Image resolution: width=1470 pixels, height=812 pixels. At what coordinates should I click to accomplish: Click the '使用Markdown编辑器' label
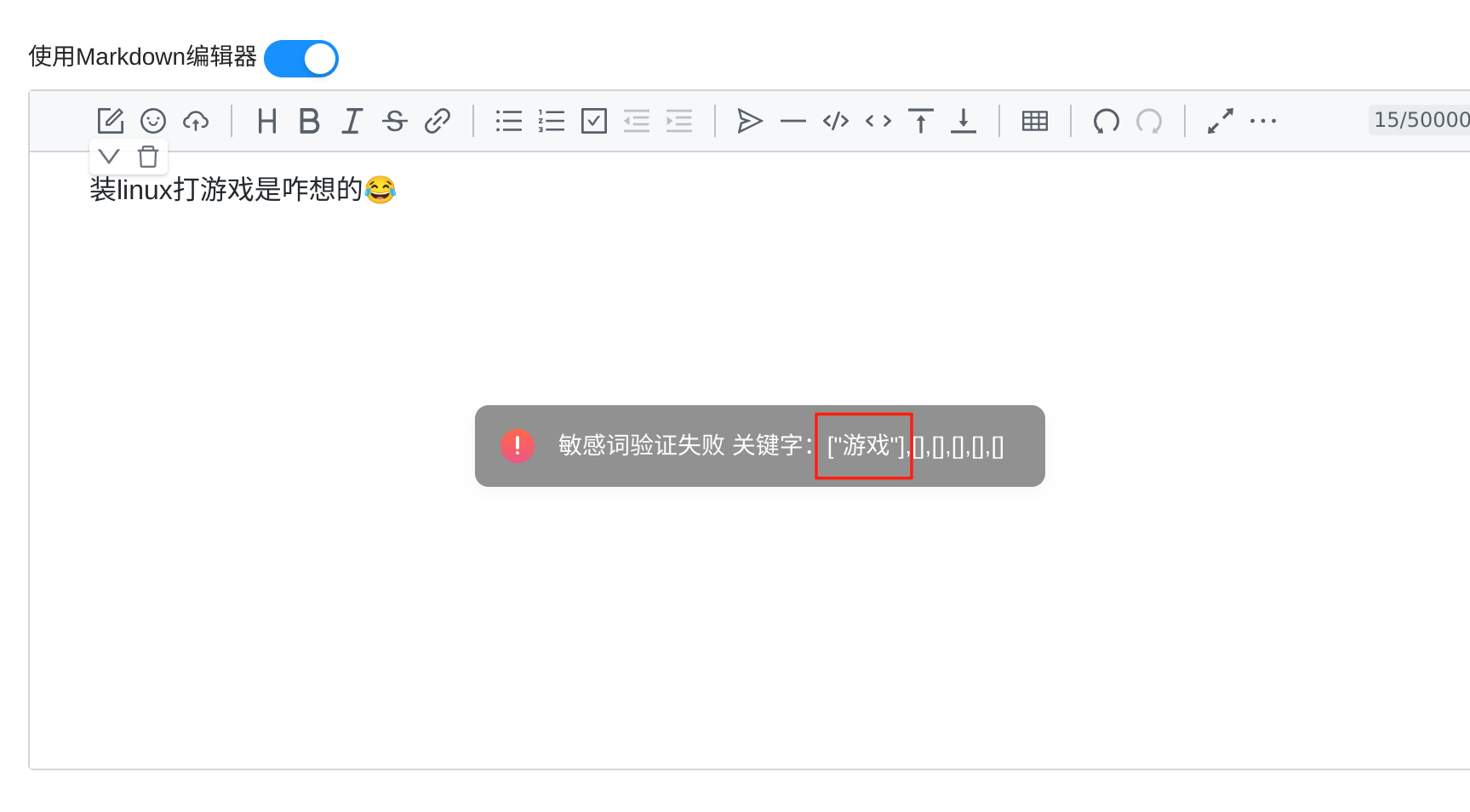143,56
